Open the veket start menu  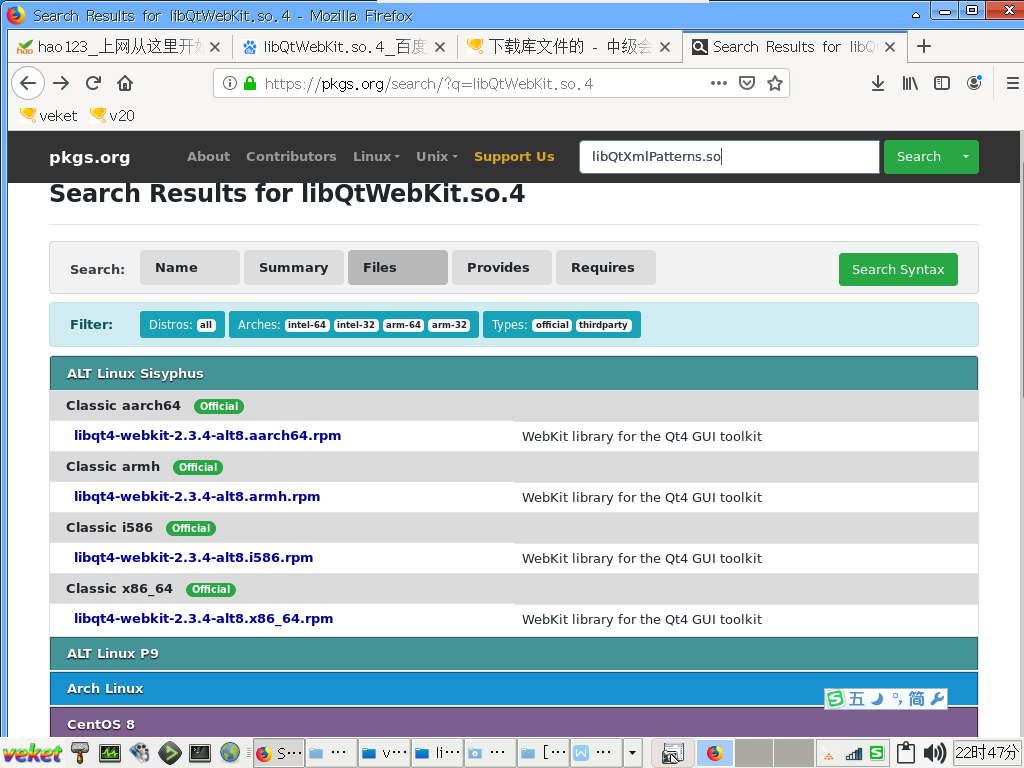31,753
